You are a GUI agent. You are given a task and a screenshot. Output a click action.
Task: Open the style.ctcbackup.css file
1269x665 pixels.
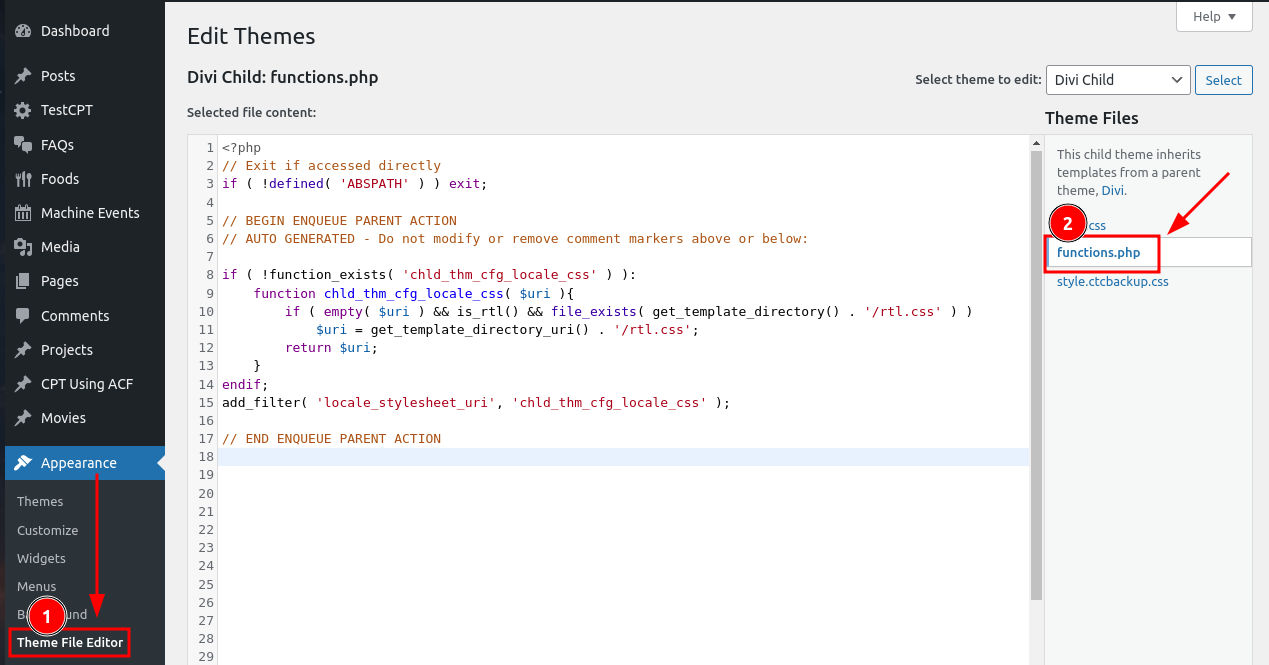click(1112, 282)
